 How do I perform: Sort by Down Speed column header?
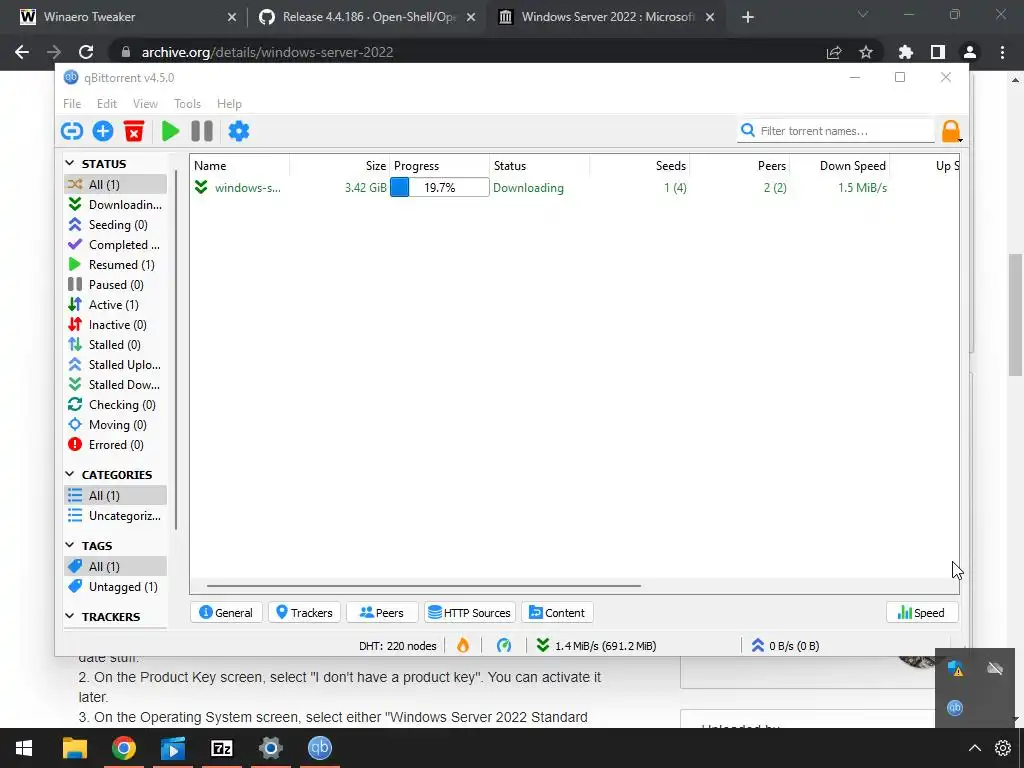[840, 166]
